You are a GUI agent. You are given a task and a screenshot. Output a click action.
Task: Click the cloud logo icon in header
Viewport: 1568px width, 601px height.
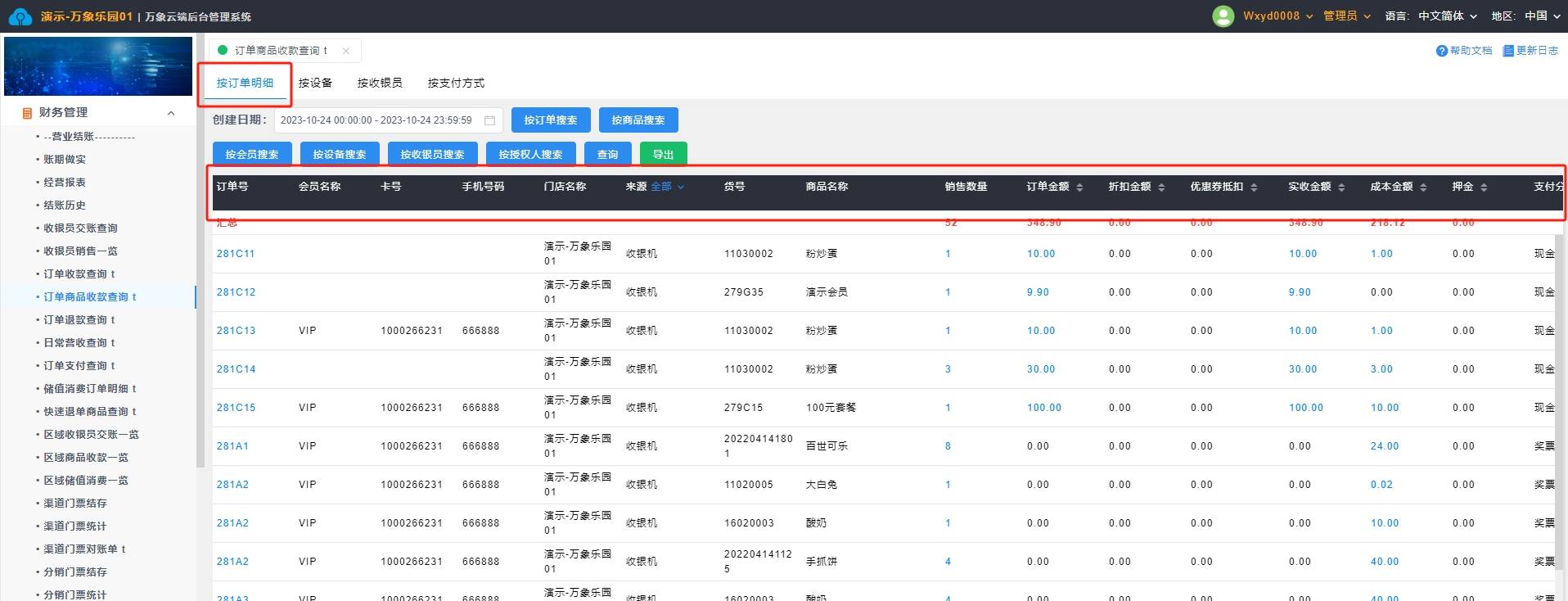[x=20, y=16]
